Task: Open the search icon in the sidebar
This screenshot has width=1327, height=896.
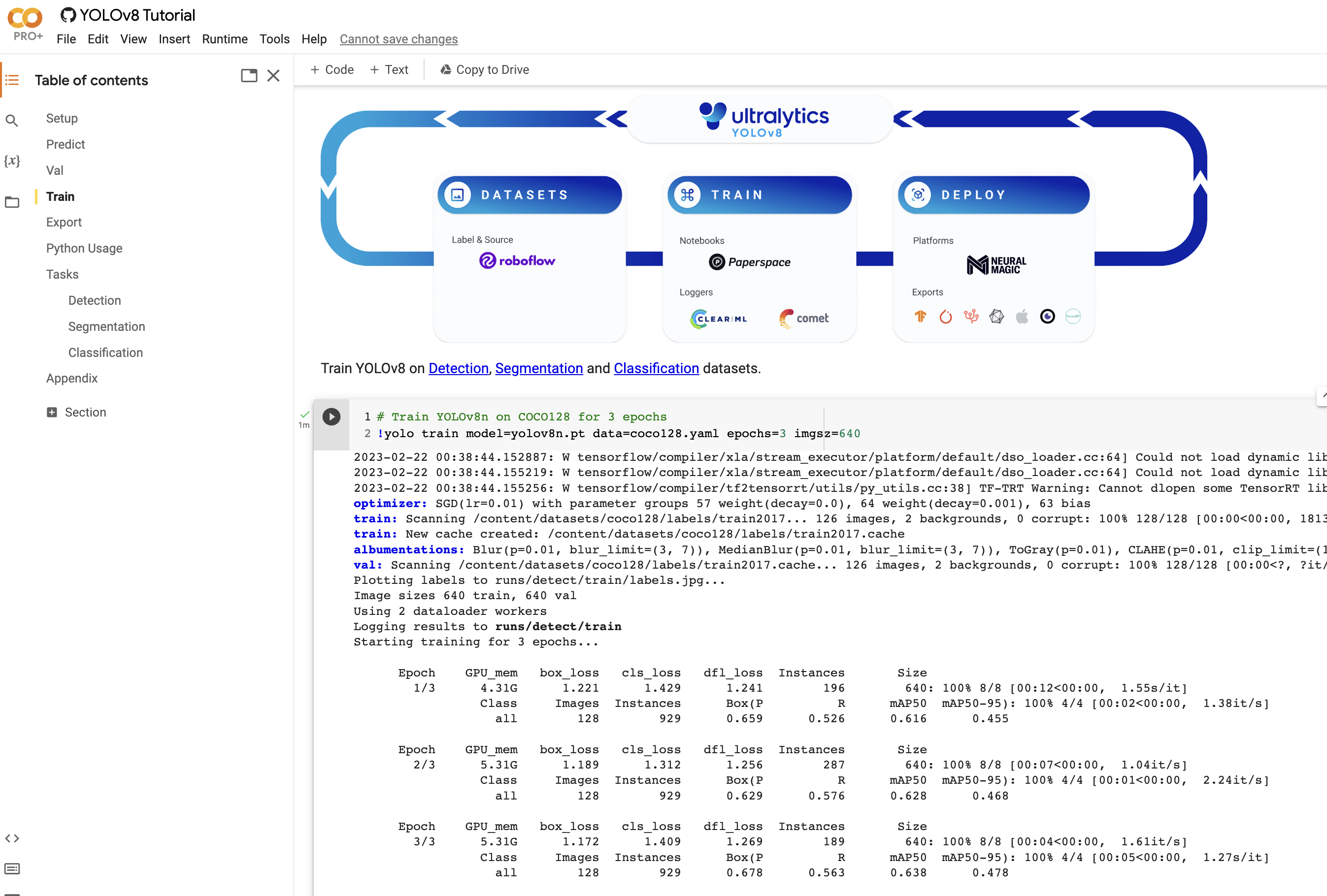Action: tap(13, 121)
